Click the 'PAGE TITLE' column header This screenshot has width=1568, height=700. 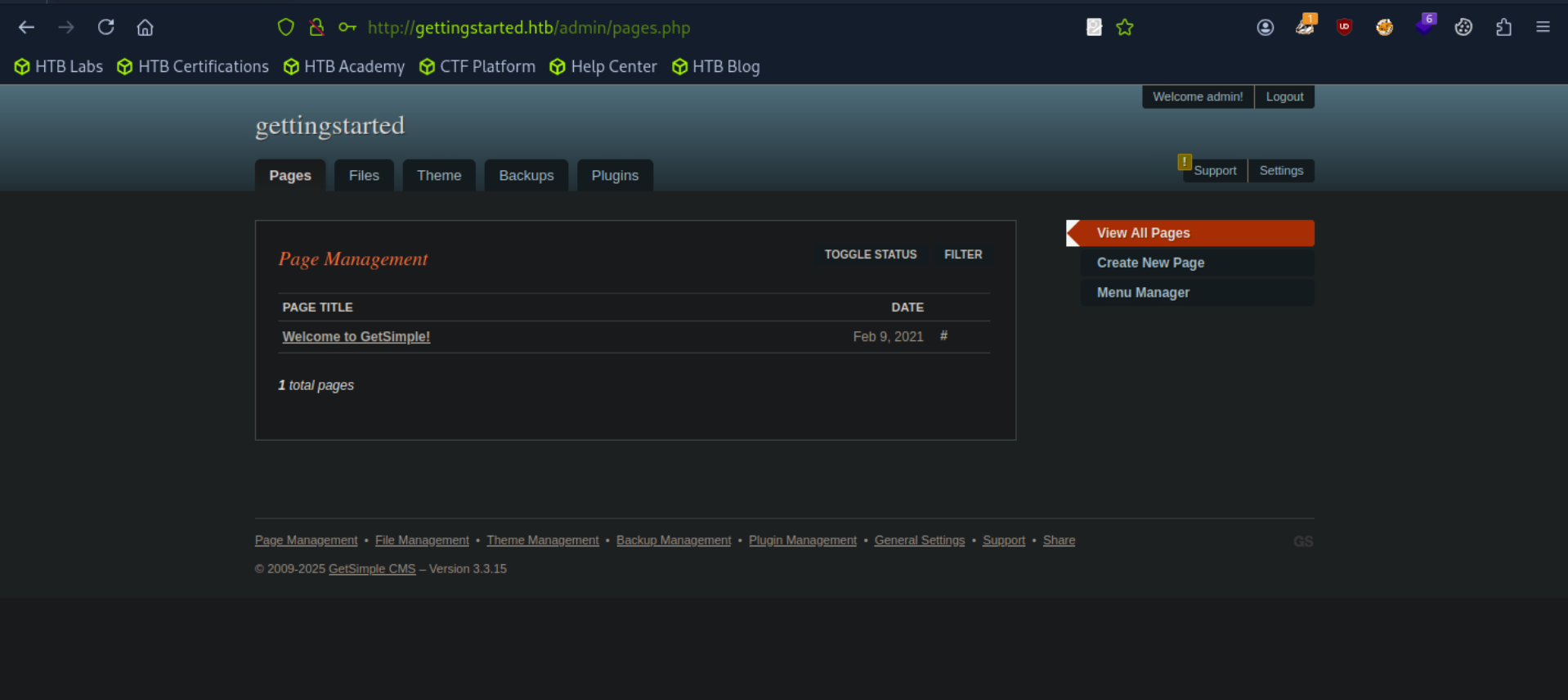pos(318,307)
